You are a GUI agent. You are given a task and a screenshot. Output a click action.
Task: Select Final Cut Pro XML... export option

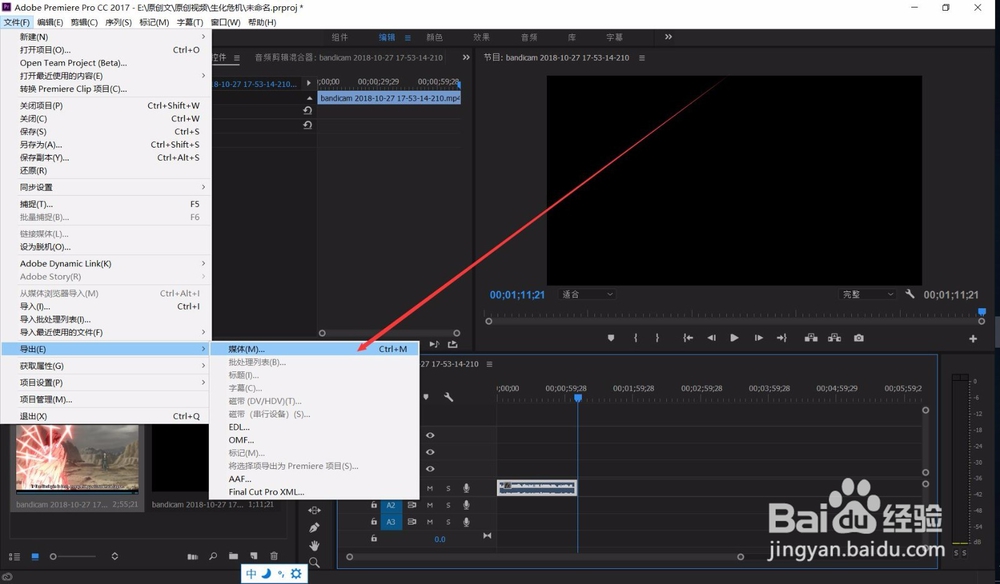314,492
